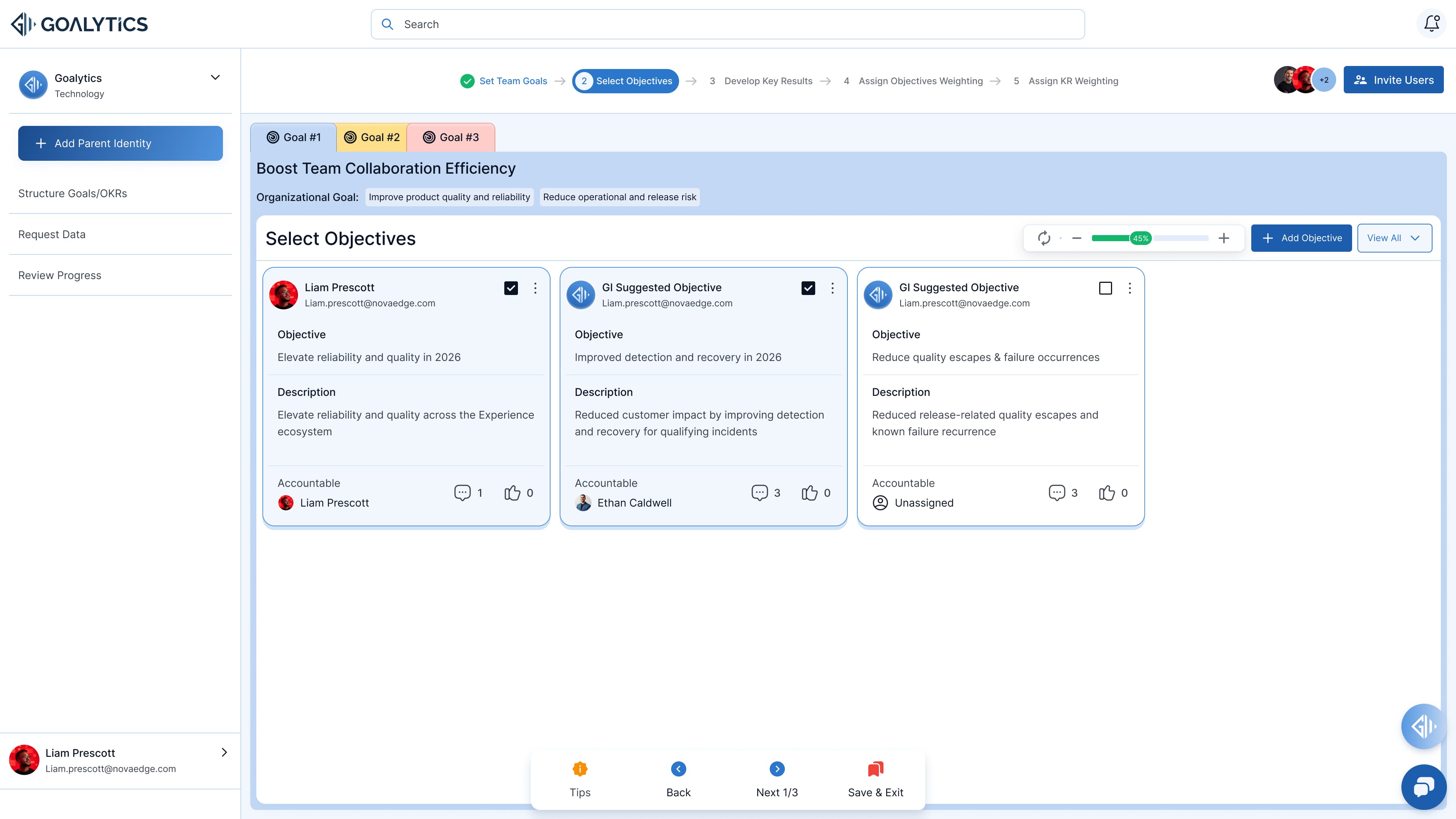The width and height of the screenshot is (1456, 819).
Task: Switch to Goal #2 tab
Action: [372, 137]
